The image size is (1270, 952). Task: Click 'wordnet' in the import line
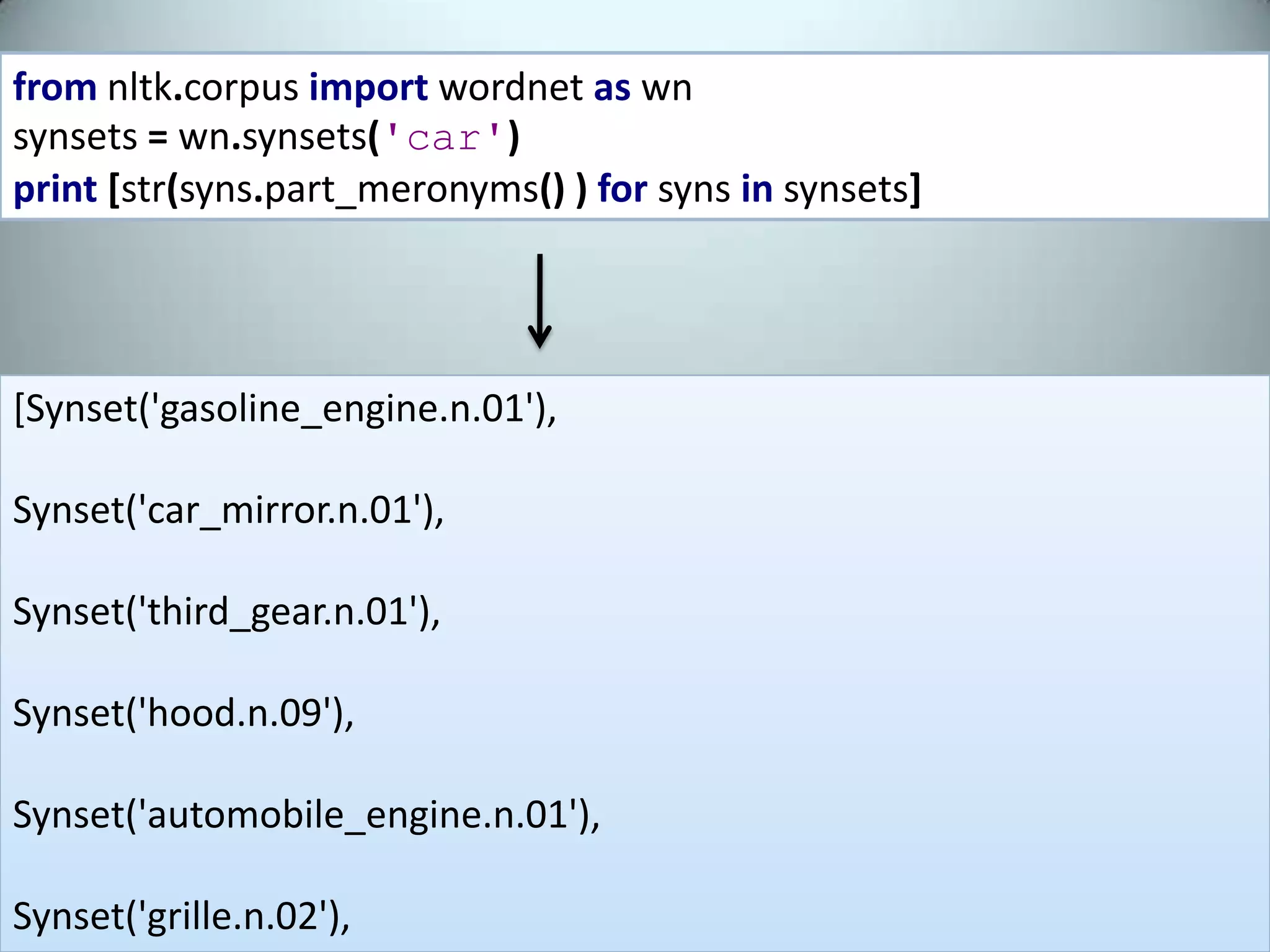tap(510, 87)
